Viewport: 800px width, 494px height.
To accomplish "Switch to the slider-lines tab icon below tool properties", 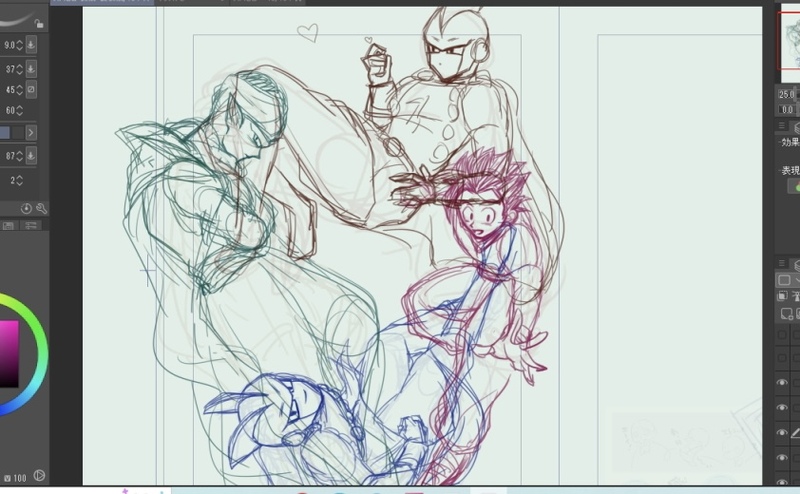I will tap(31, 226).
